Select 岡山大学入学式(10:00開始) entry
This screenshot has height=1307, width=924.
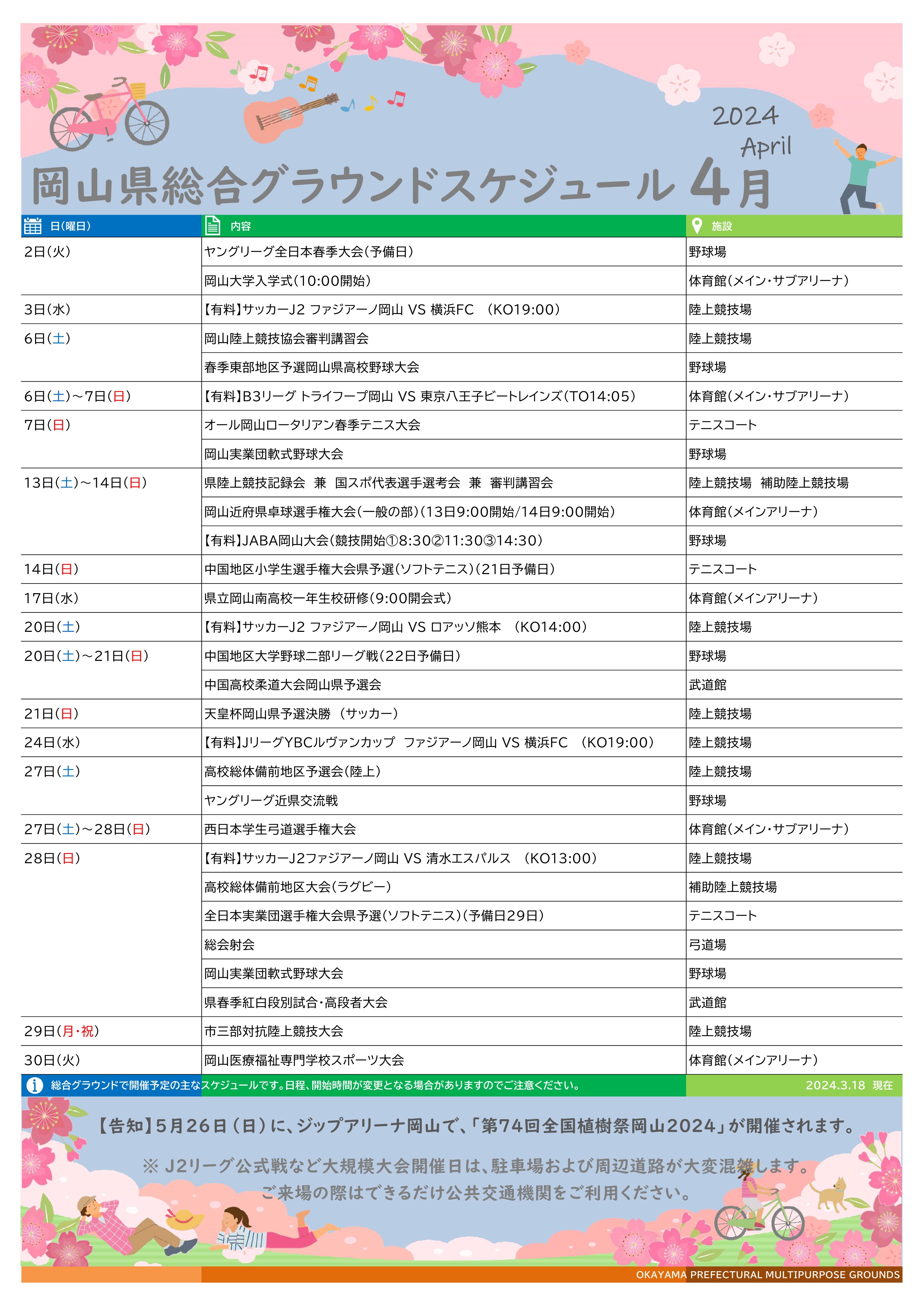click(288, 281)
